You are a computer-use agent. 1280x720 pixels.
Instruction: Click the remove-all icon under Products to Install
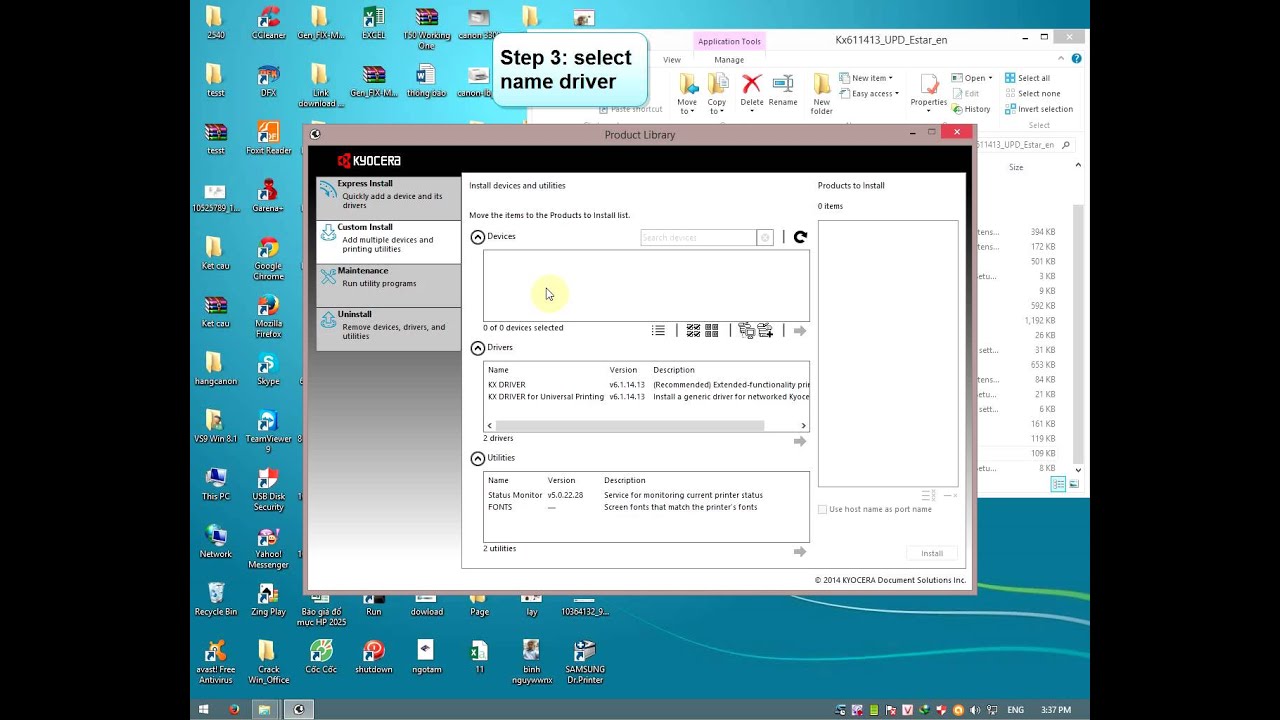[928, 495]
